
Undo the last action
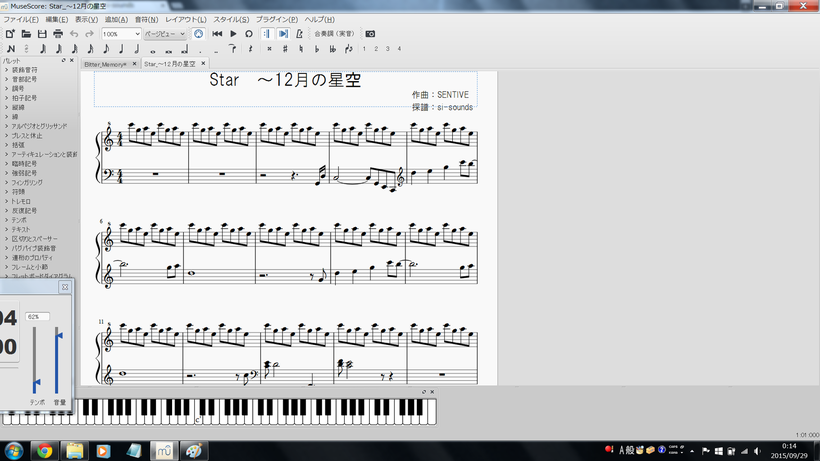(x=74, y=34)
